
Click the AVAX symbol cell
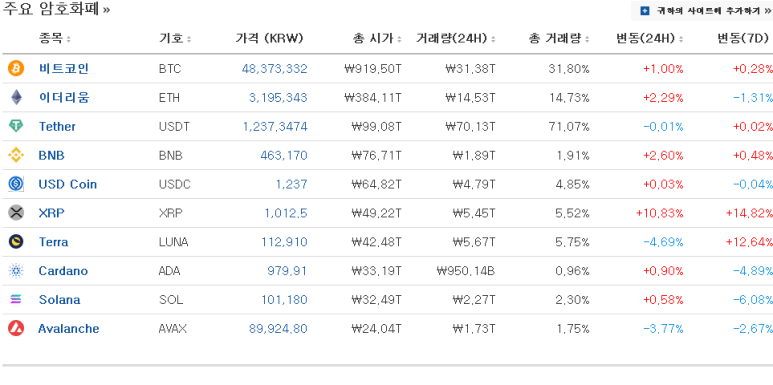[173, 328]
